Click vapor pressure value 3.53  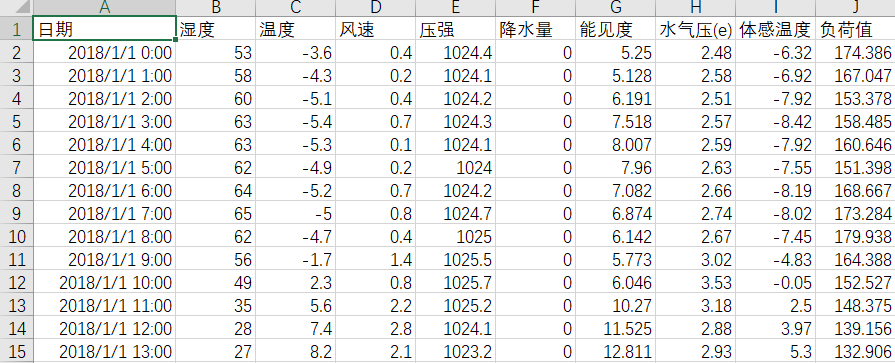point(695,283)
